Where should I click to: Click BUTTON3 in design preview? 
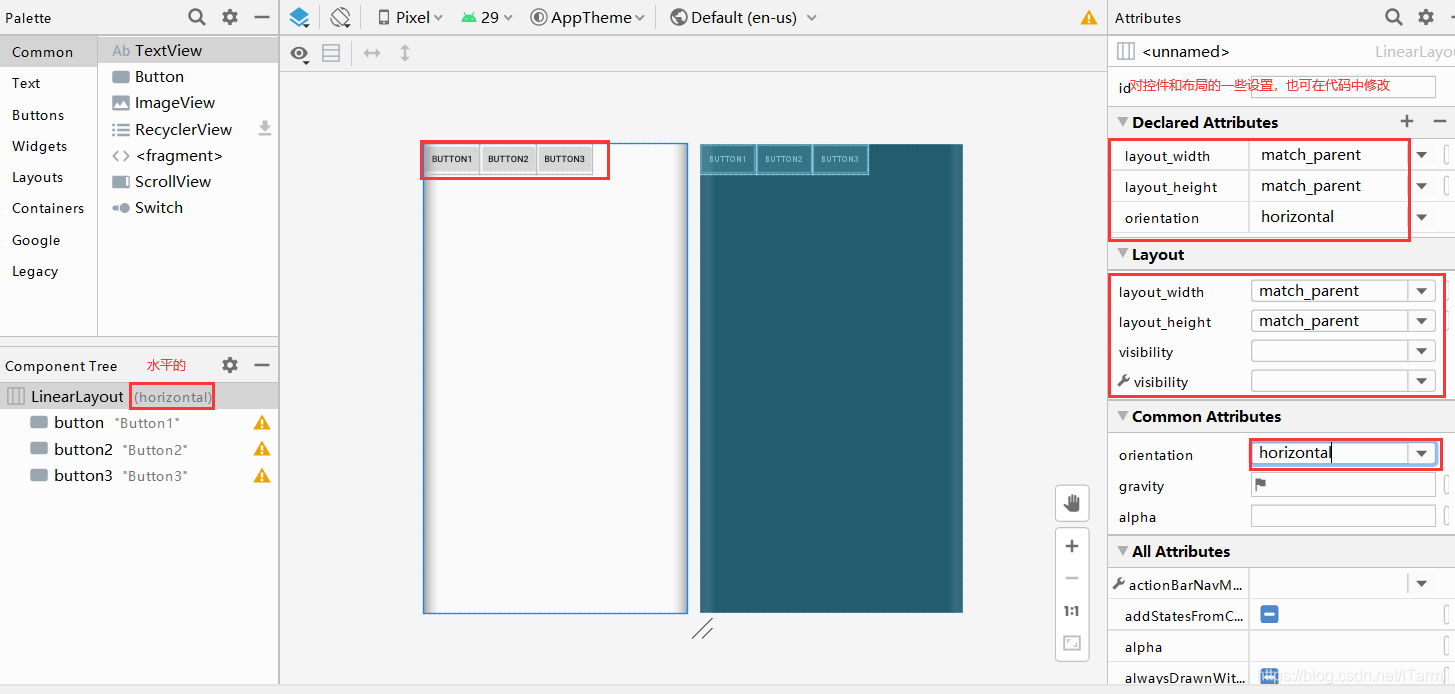pos(564,159)
